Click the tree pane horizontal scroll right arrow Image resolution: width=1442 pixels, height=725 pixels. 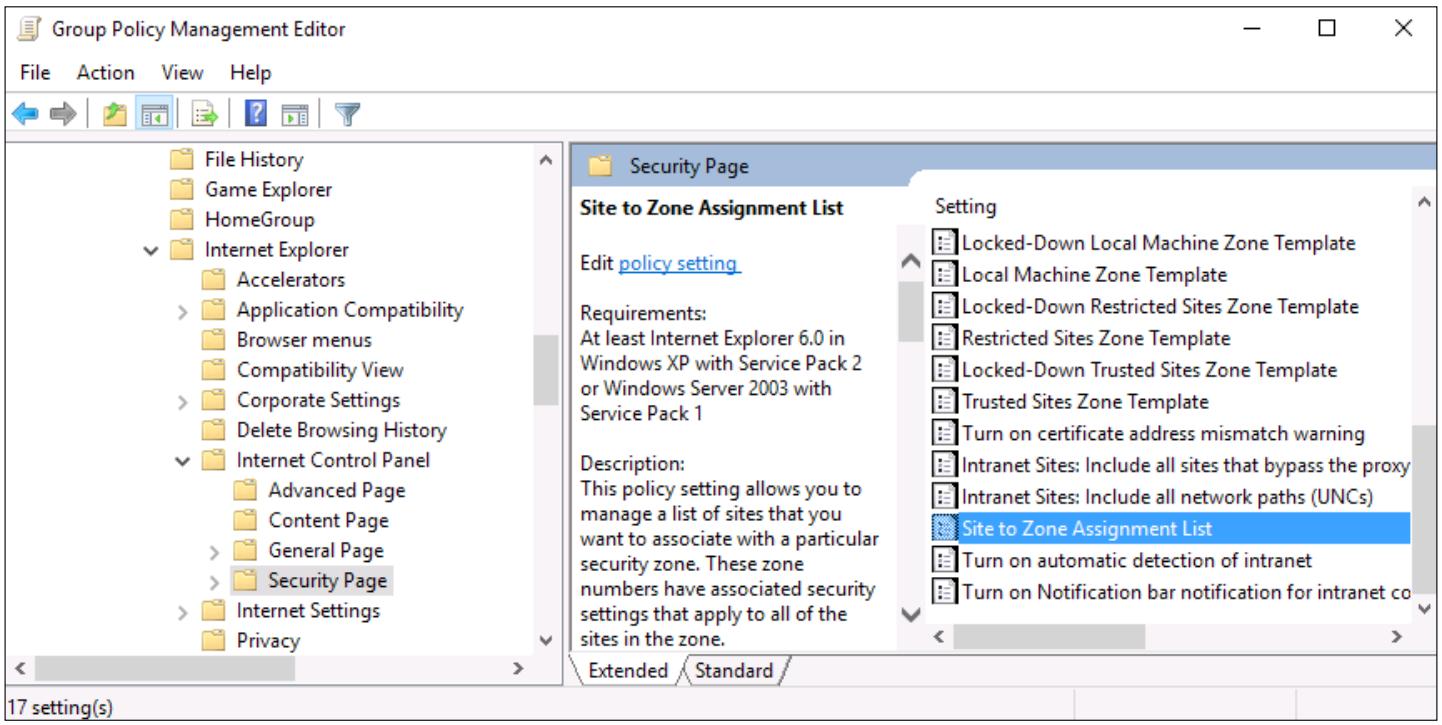pos(518,668)
